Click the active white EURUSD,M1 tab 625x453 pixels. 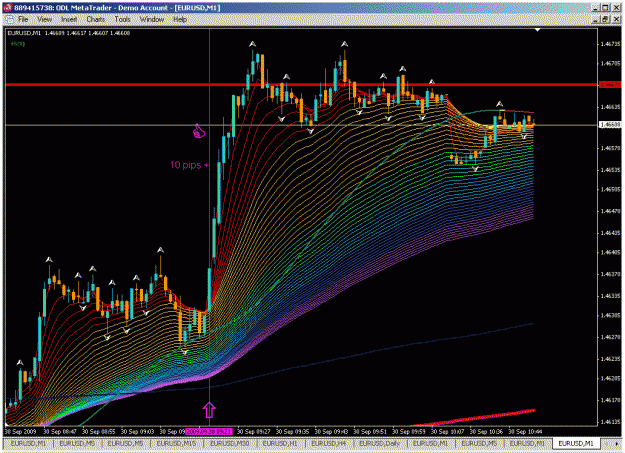click(576, 443)
